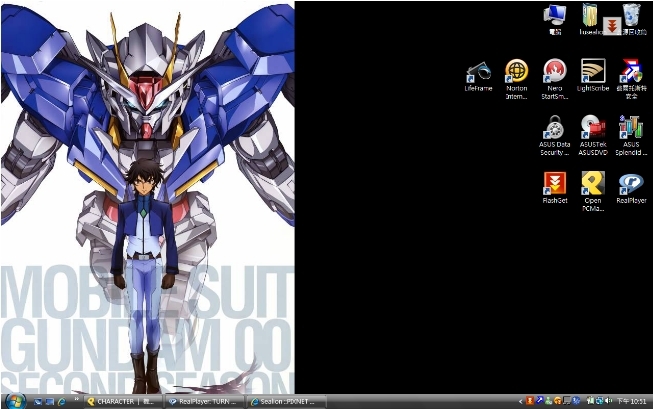This screenshot has height=409, width=653.
Task: Select the LifeFrame desktop shortcut
Action: click(x=478, y=76)
